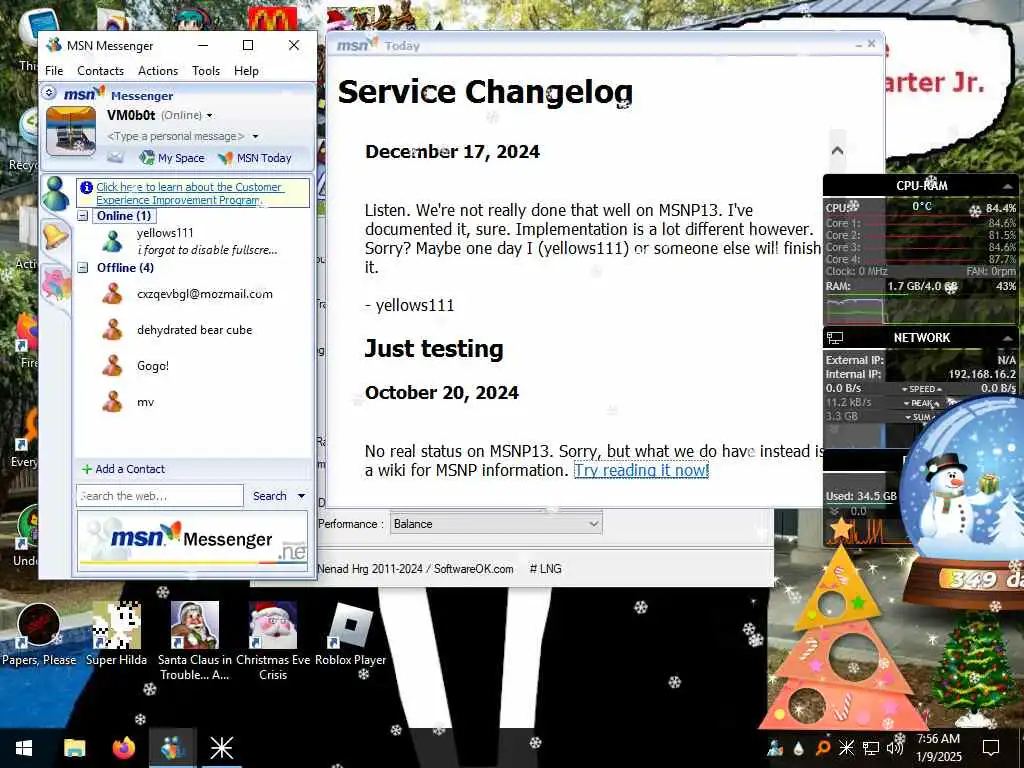Image resolution: width=1024 pixels, height=768 pixels.
Task: Open Roblox Player desktop shortcut
Action: pyautogui.click(x=351, y=634)
